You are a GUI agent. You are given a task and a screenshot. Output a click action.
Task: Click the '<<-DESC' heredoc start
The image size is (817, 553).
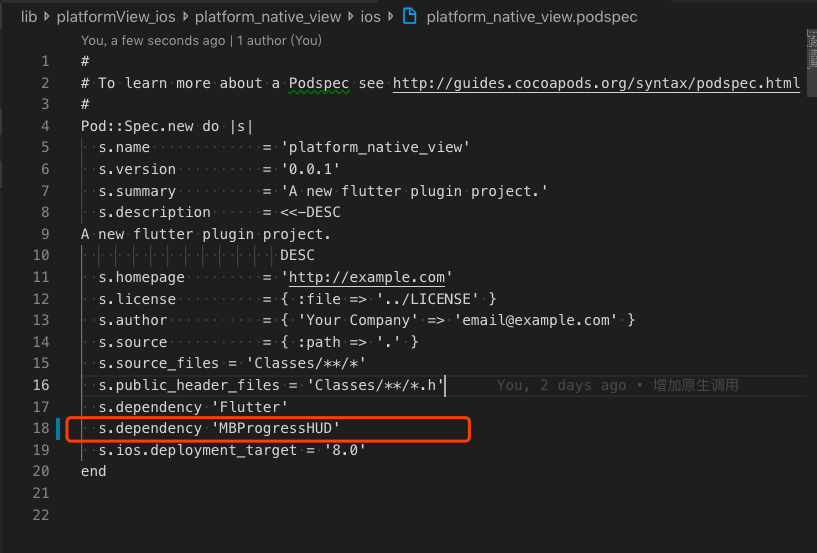point(311,212)
